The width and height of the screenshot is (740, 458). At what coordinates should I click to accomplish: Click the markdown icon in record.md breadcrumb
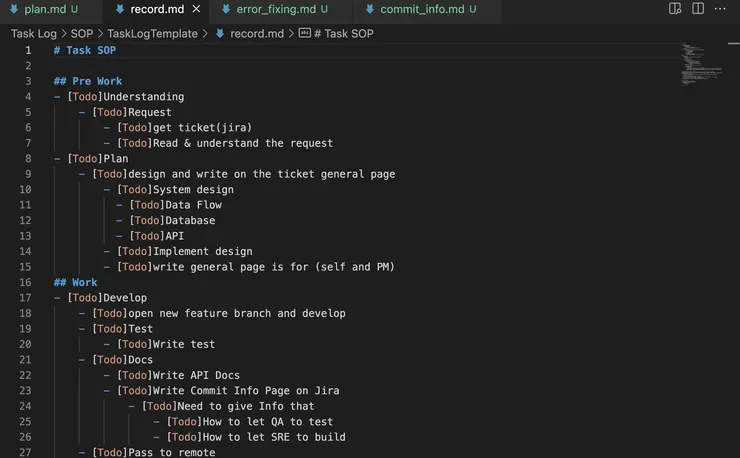pos(220,34)
